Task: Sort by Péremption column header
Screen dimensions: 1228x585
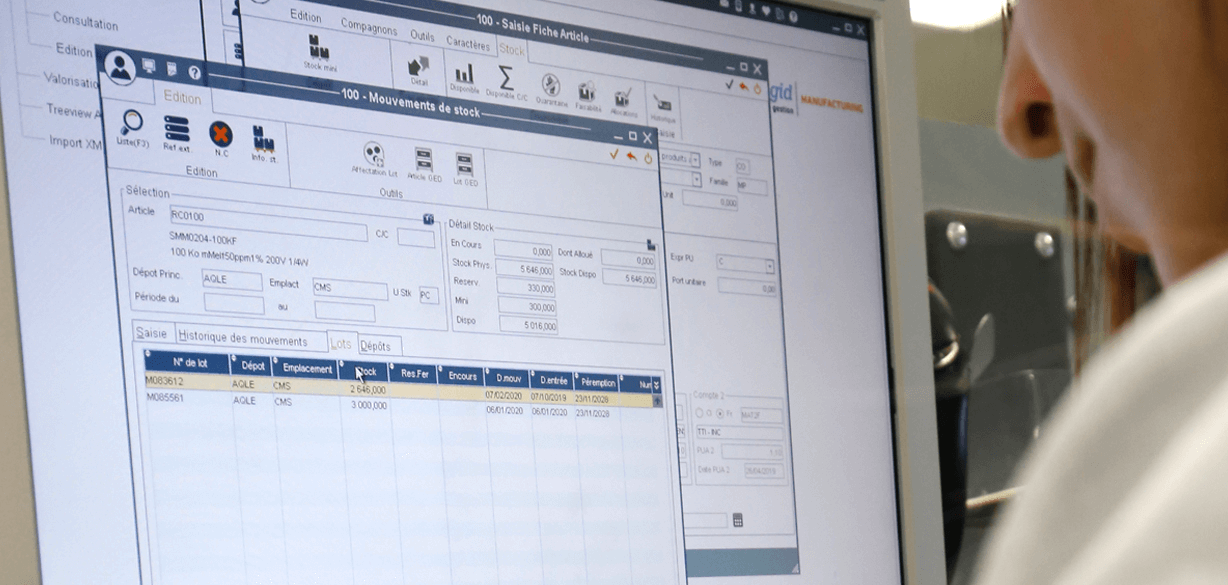Action: (598, 383)
